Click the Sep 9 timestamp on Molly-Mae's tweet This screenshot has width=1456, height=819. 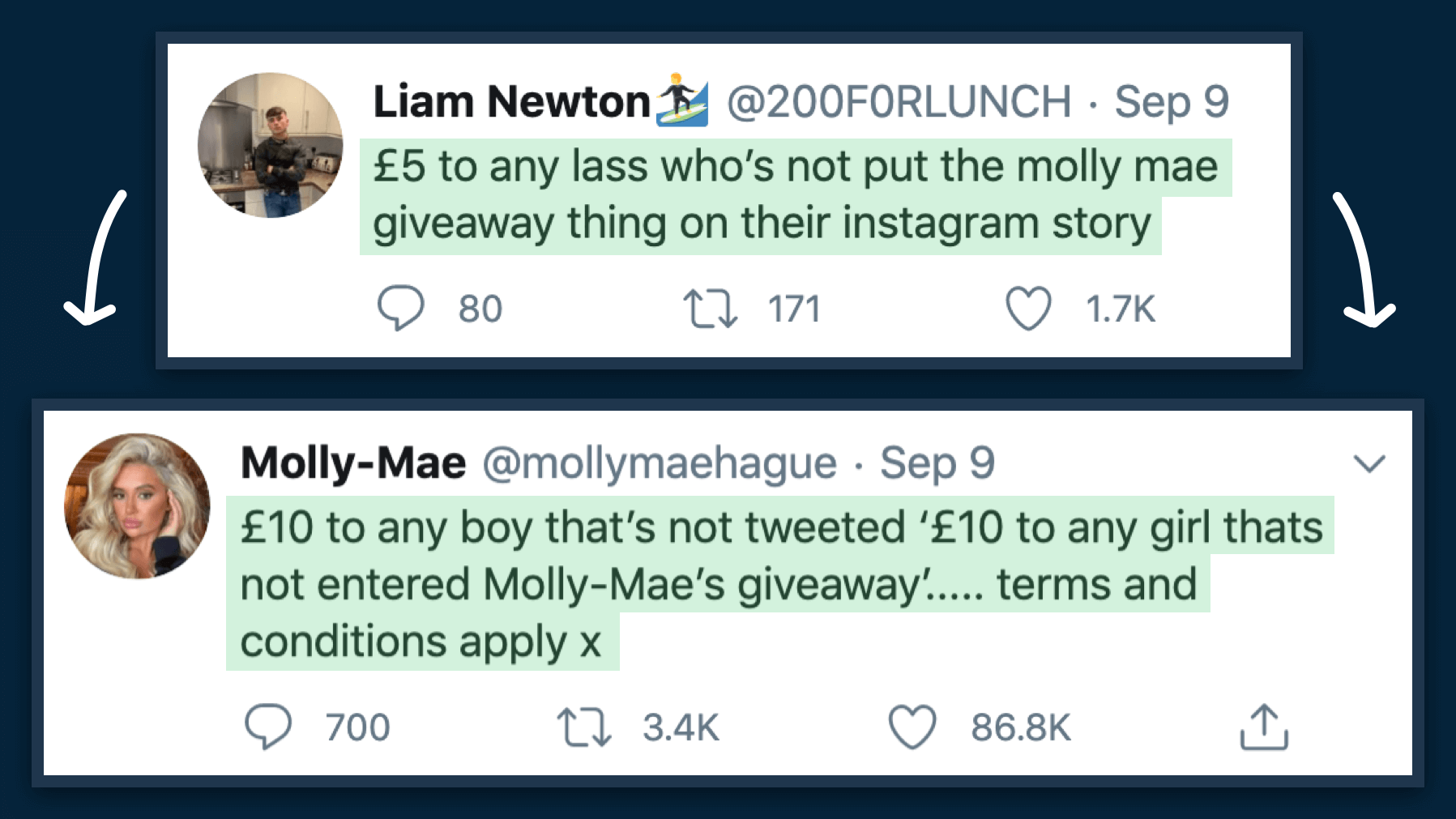click(x=937, y=463)
